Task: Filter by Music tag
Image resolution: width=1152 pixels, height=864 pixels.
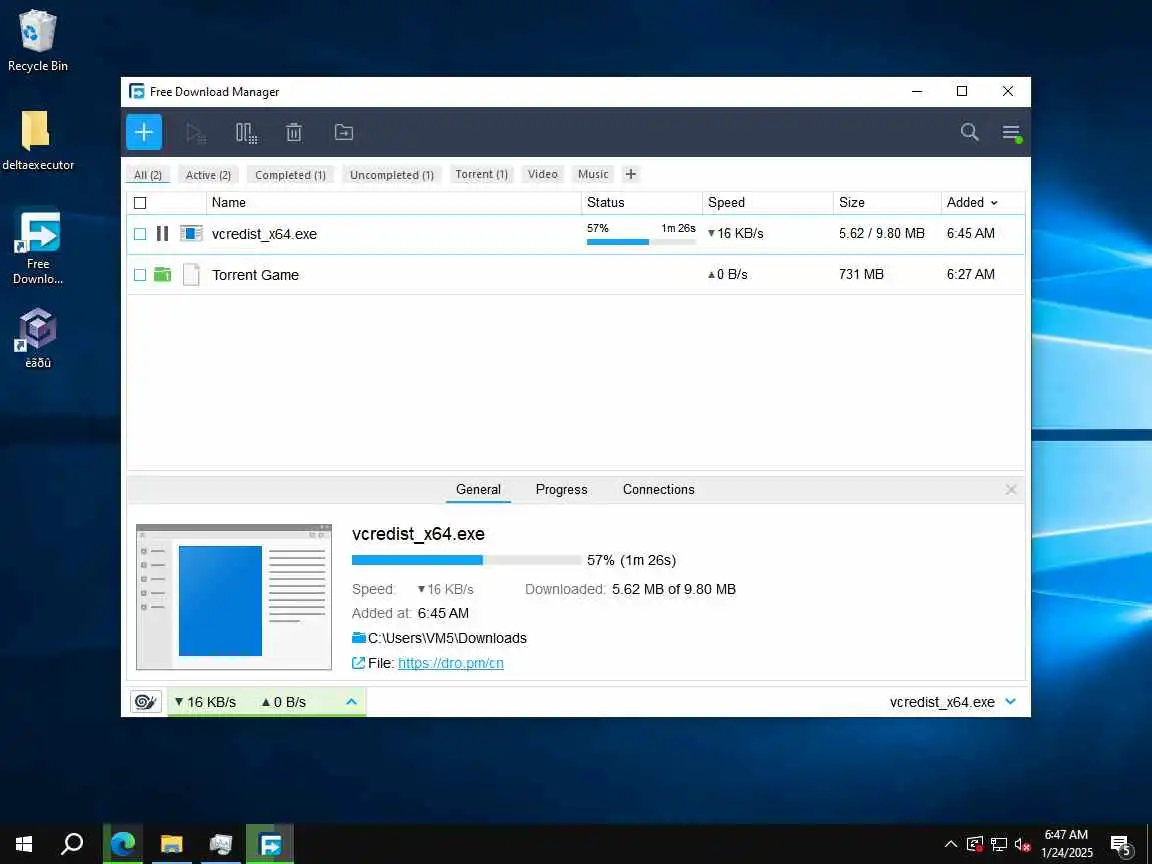Action: (x=593, y=174)
